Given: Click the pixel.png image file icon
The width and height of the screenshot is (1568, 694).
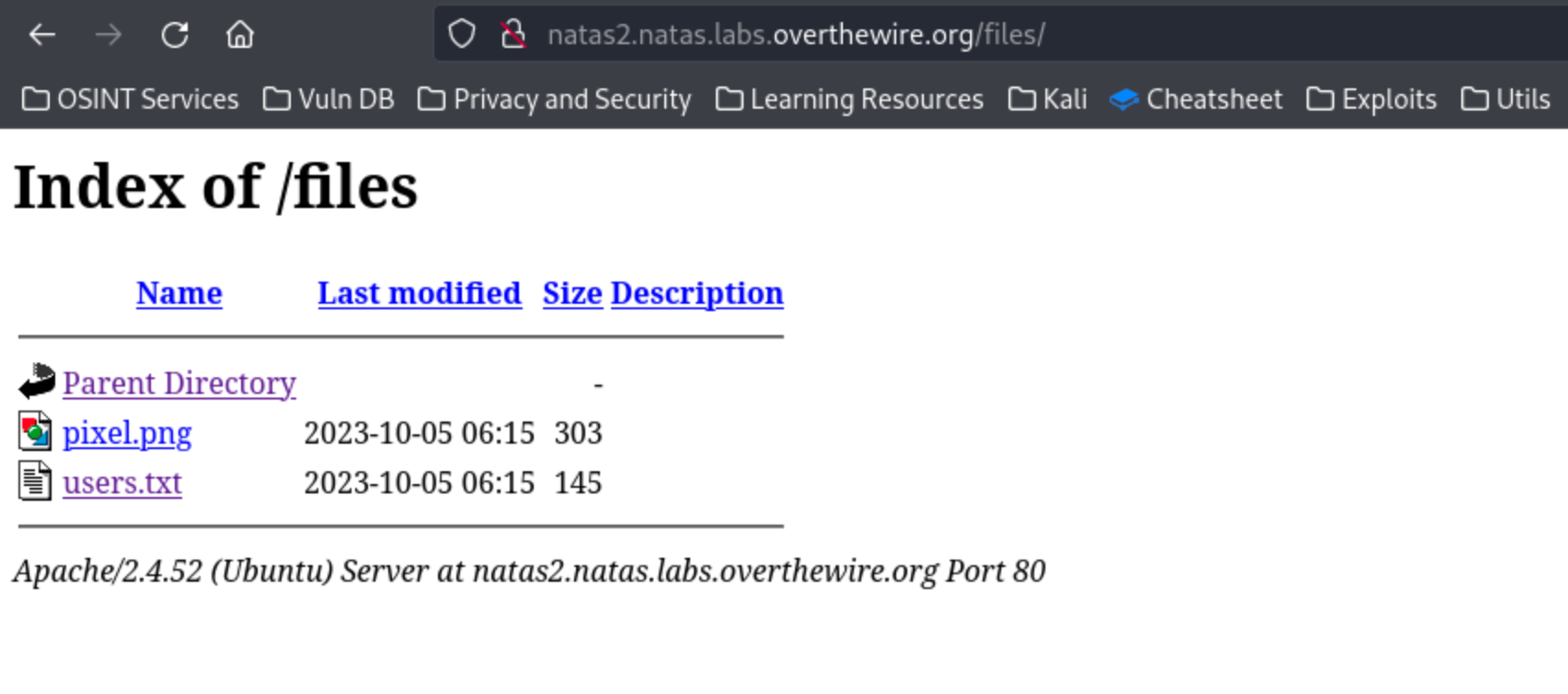Looking at the screenshot, I should [35, 432].
